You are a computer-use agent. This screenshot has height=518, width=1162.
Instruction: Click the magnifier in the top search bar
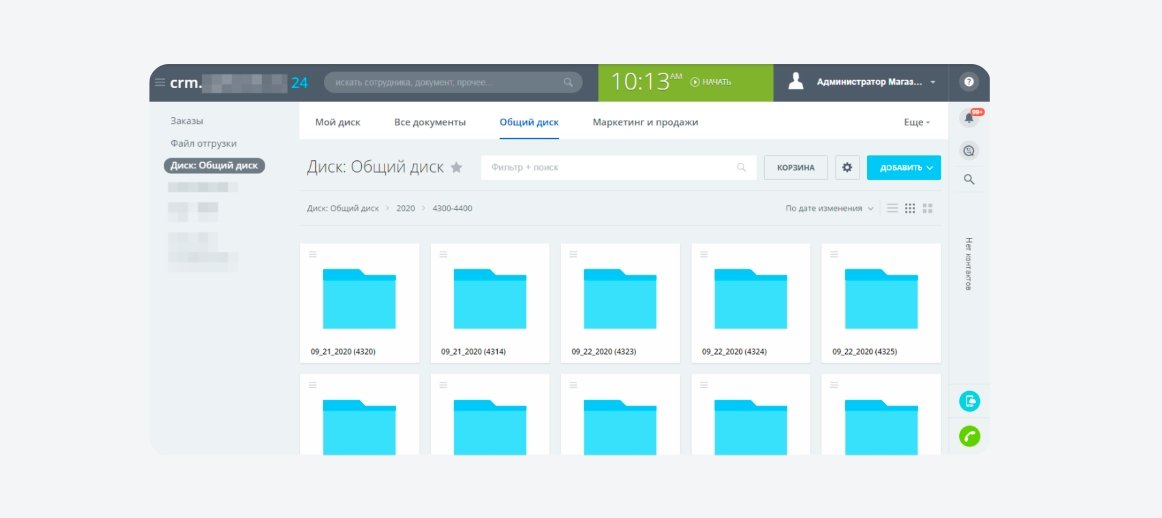coord(568,82)
